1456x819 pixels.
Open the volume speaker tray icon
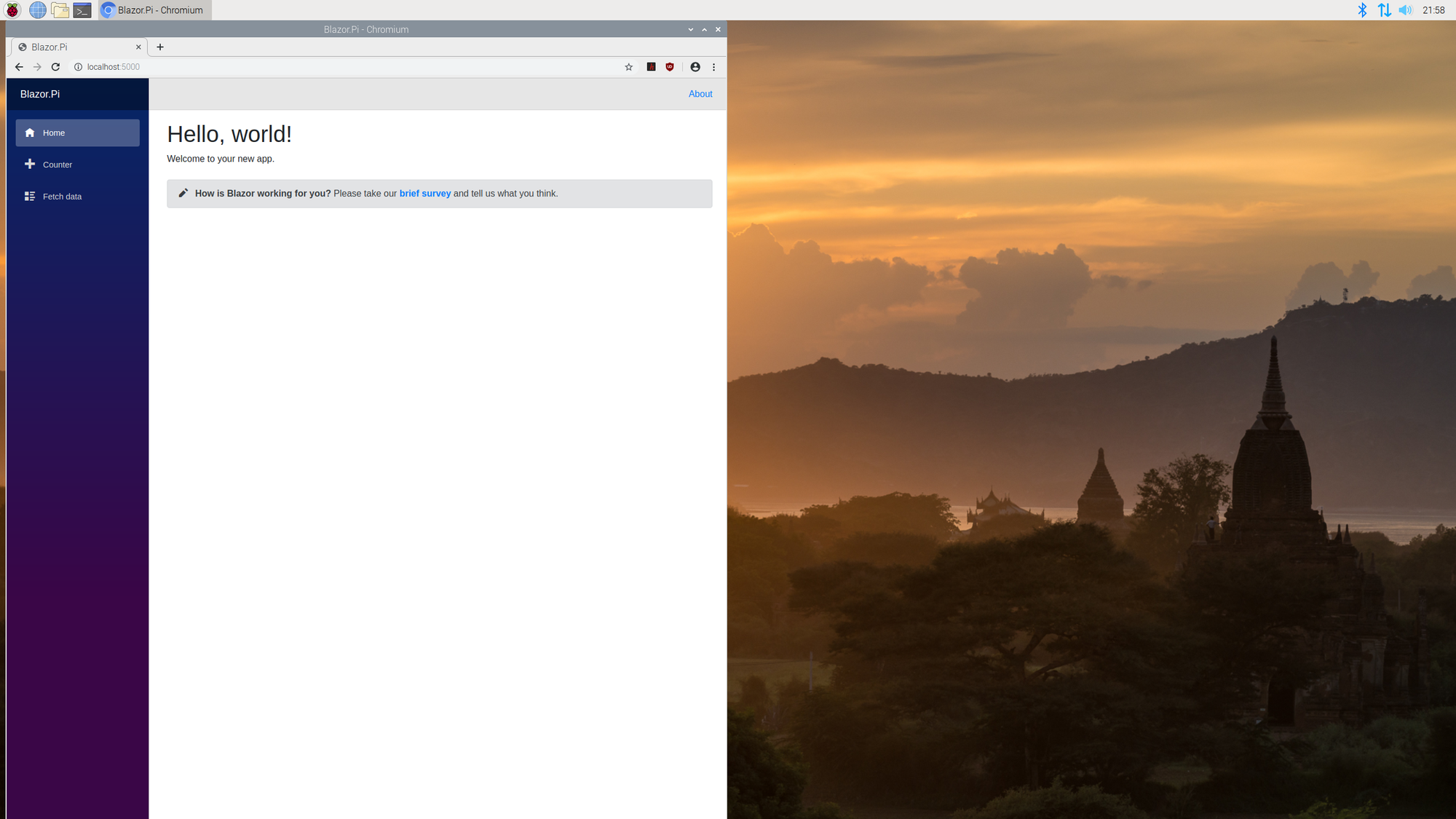click(1405, 10)
